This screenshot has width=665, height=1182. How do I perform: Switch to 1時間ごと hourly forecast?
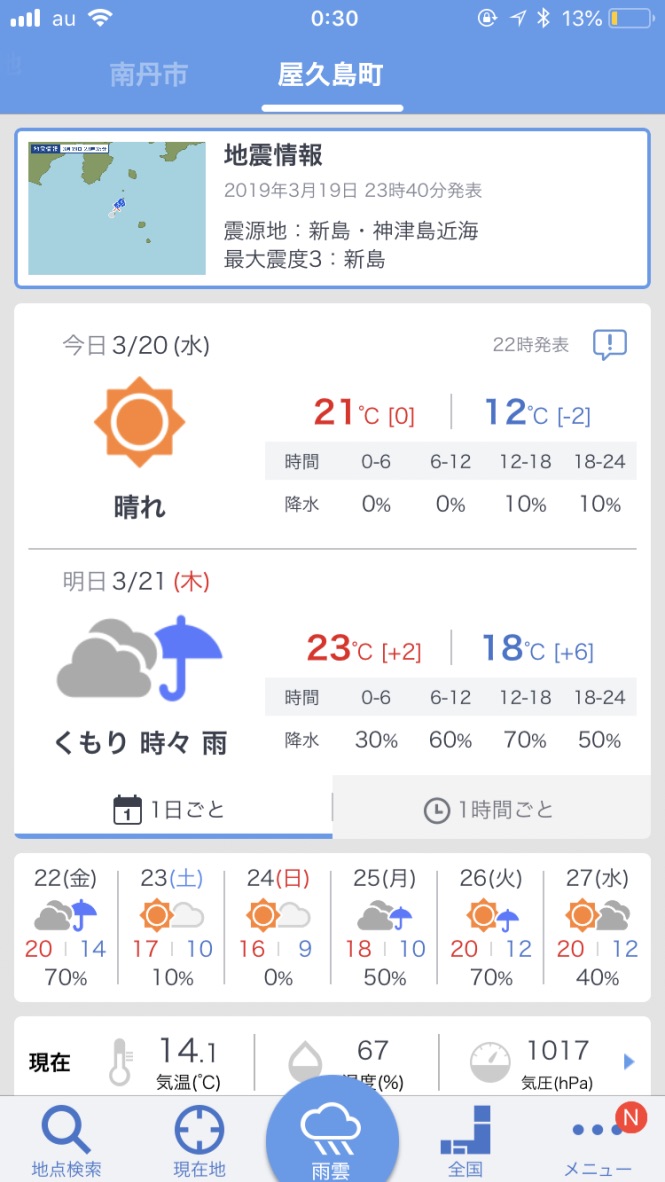click(x=492, y=810)
